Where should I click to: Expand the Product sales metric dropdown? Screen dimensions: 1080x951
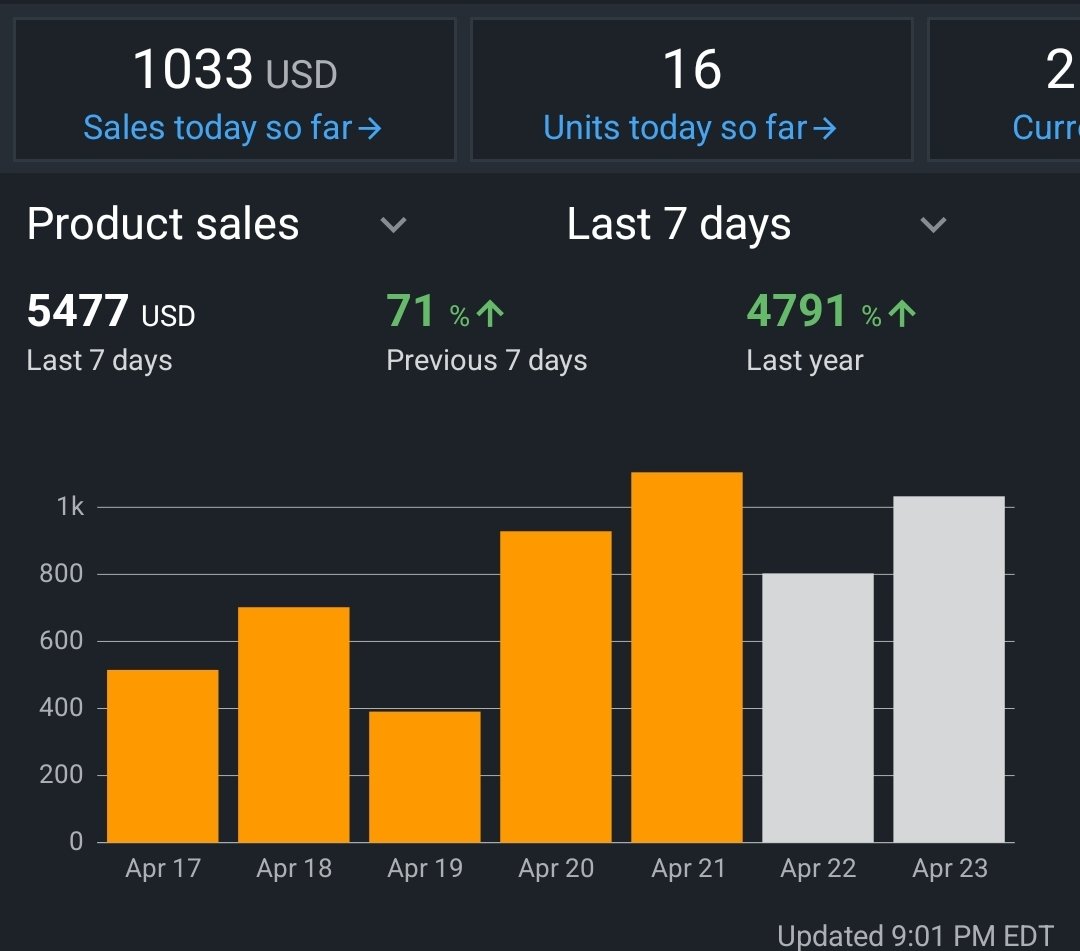tap(218, 224)
